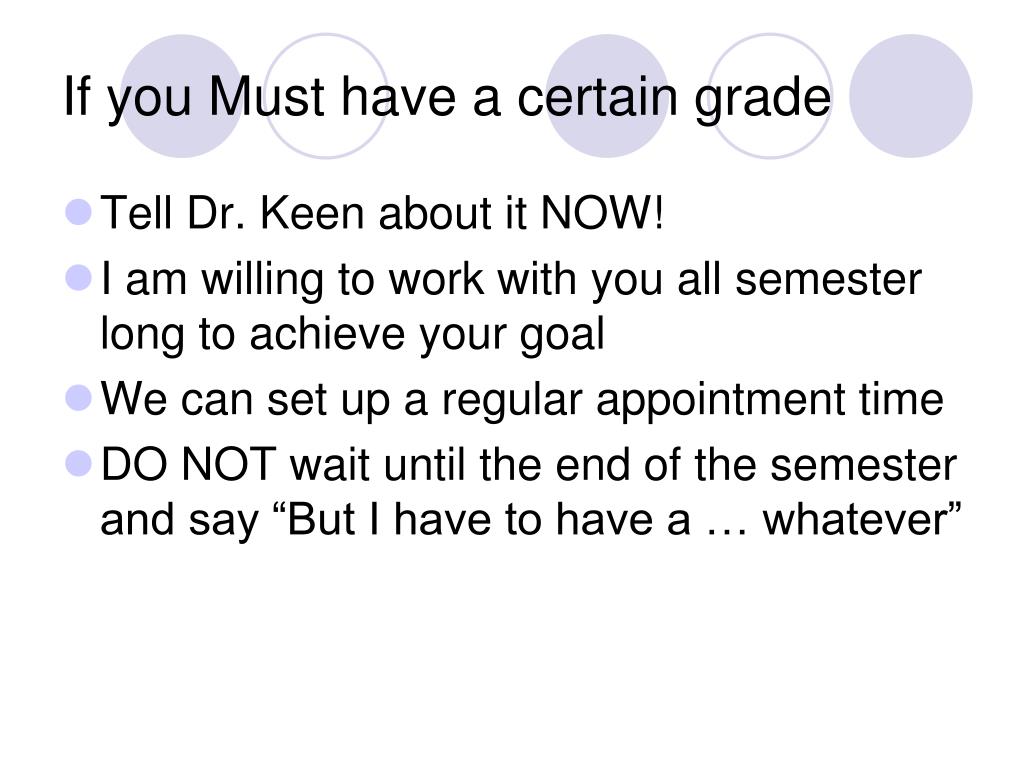
Task: Click the text 'Tell Dr. Keen about it NOW!'
Action: (383, 213)
